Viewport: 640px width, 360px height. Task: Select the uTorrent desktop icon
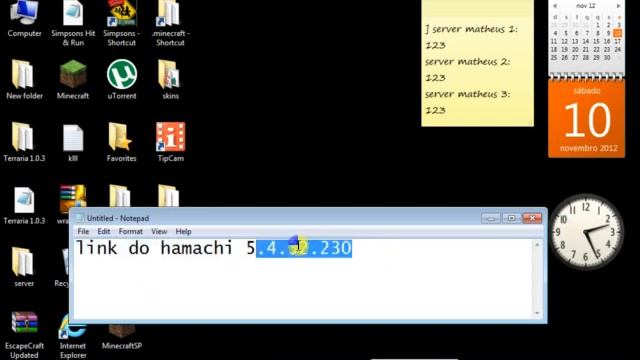point(122,80)
